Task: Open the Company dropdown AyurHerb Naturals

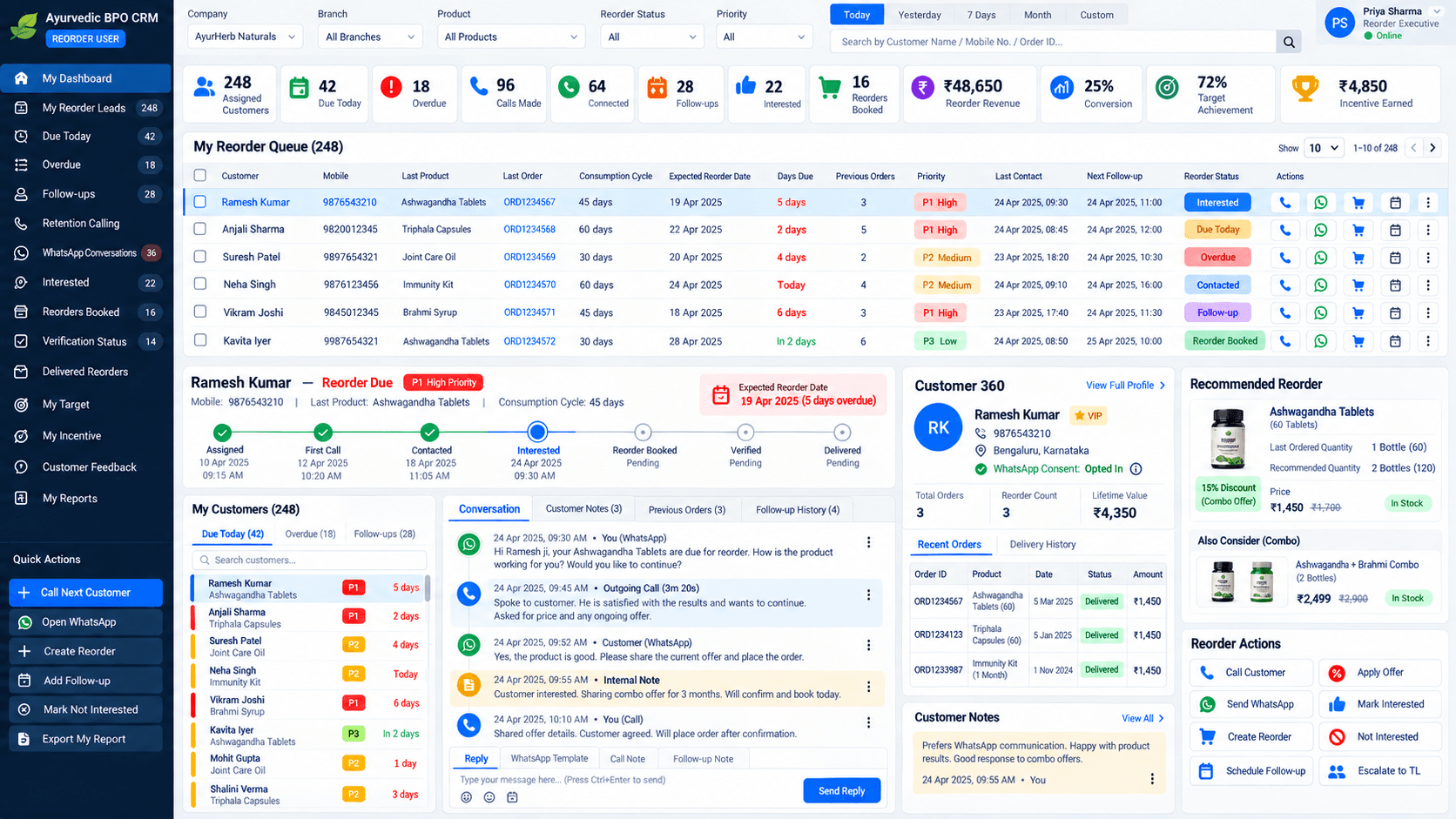Action: [x=245, y=37]
